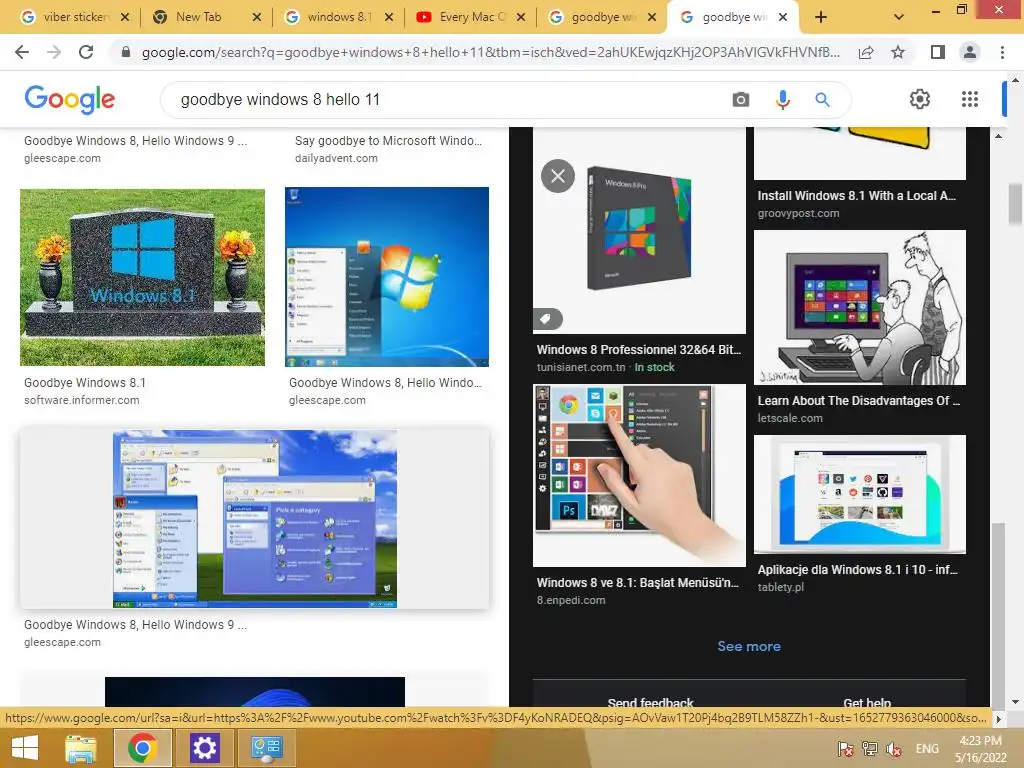Share this page via address bar icon
1024x768 pixels.
pos(866,52)
